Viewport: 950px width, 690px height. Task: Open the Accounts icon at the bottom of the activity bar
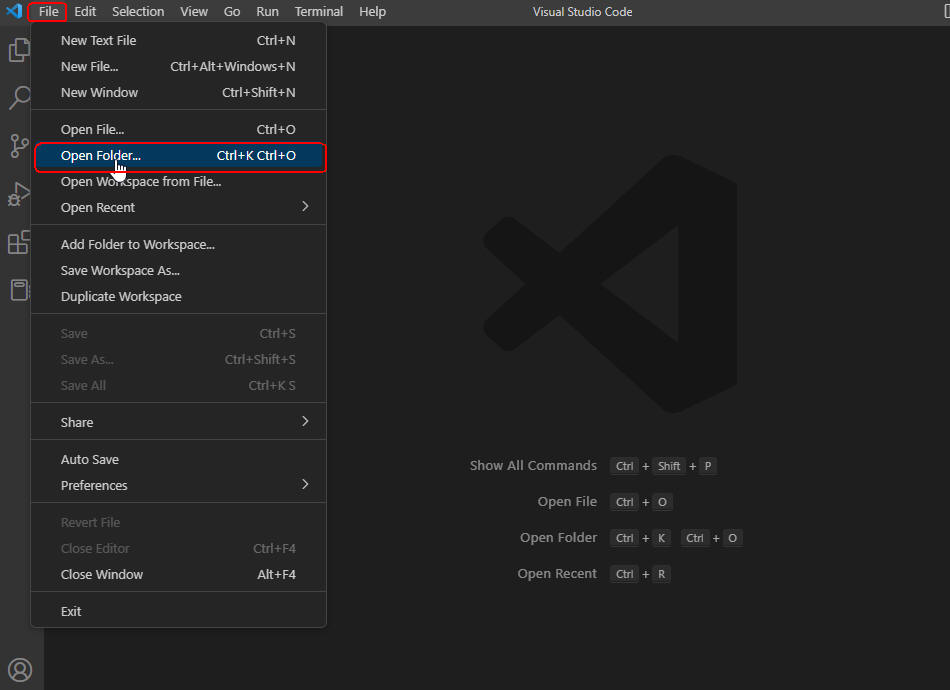click(20, 670)
